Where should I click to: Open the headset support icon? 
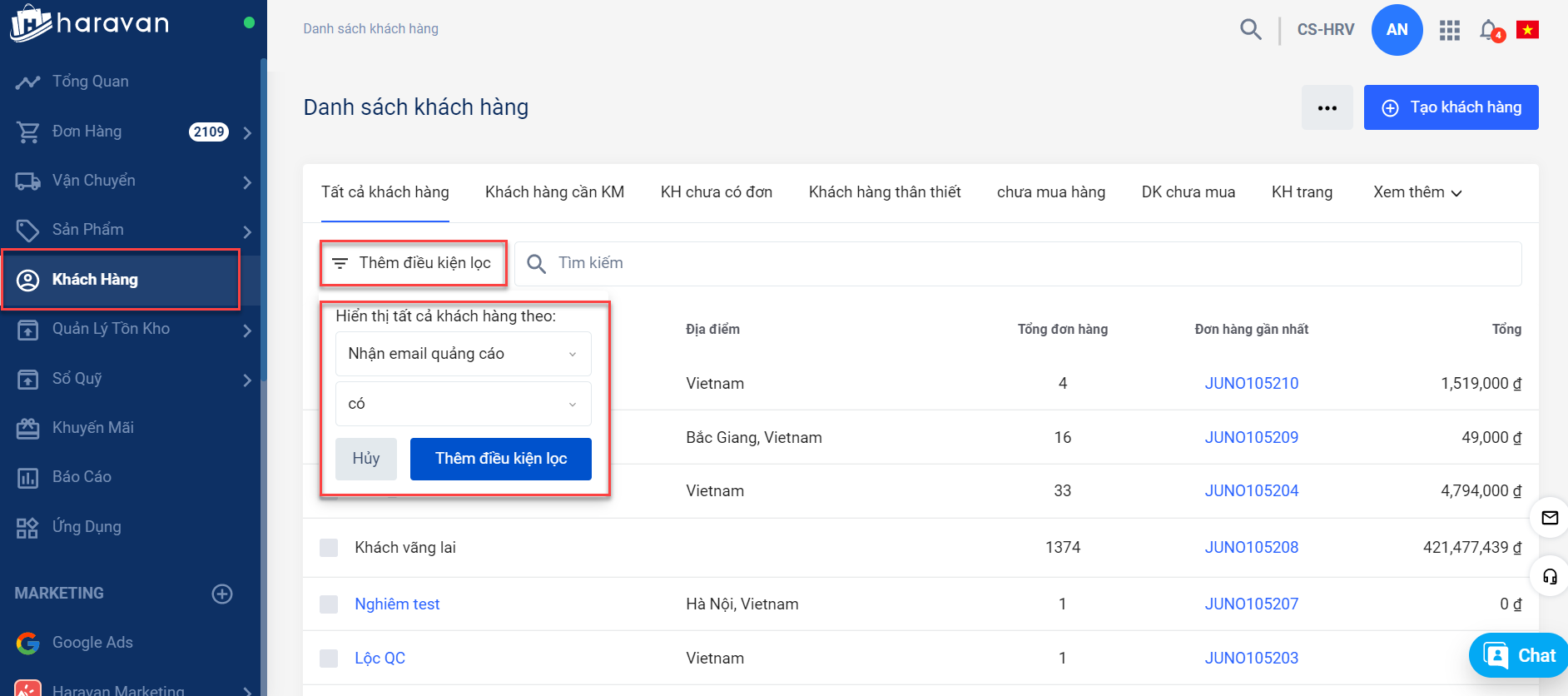point(1550,576)
